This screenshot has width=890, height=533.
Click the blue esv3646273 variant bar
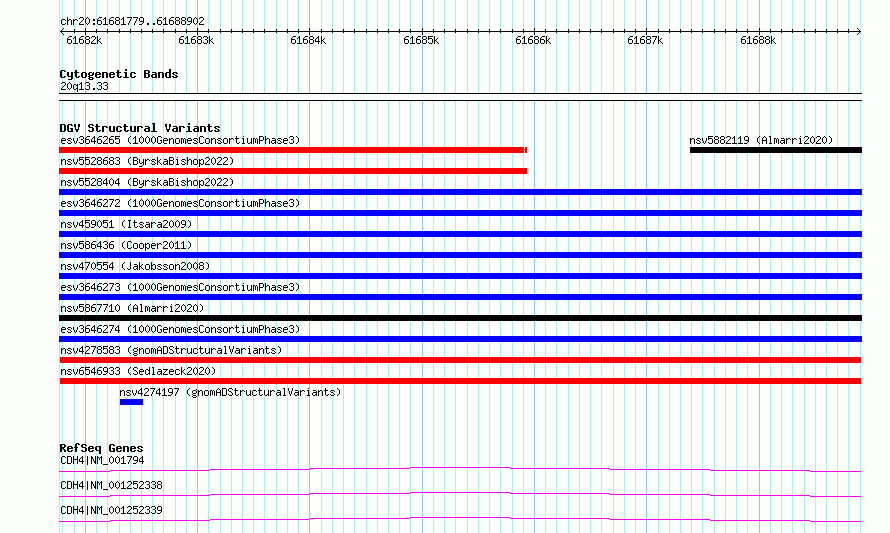[460, 297]
